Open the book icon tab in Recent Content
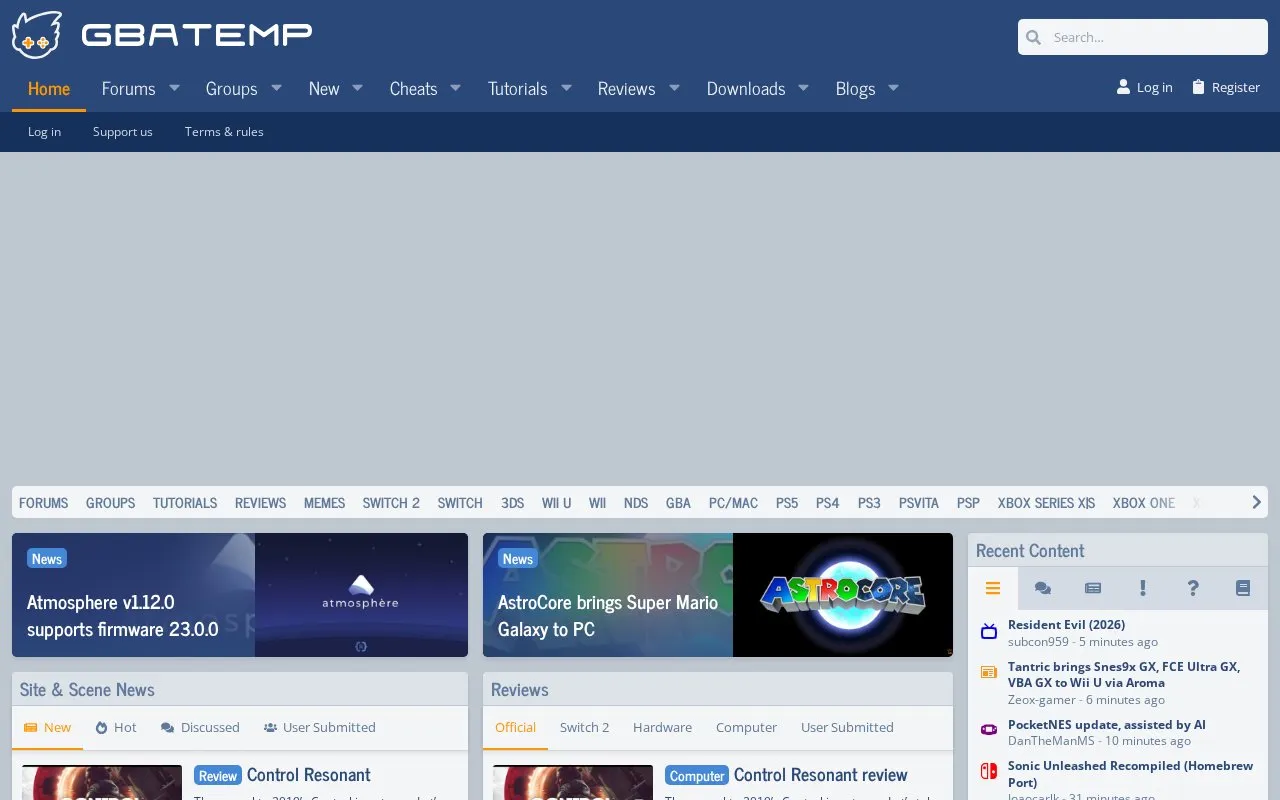This screenshot has width=1280, height=800. click(x=1243, y=588)
